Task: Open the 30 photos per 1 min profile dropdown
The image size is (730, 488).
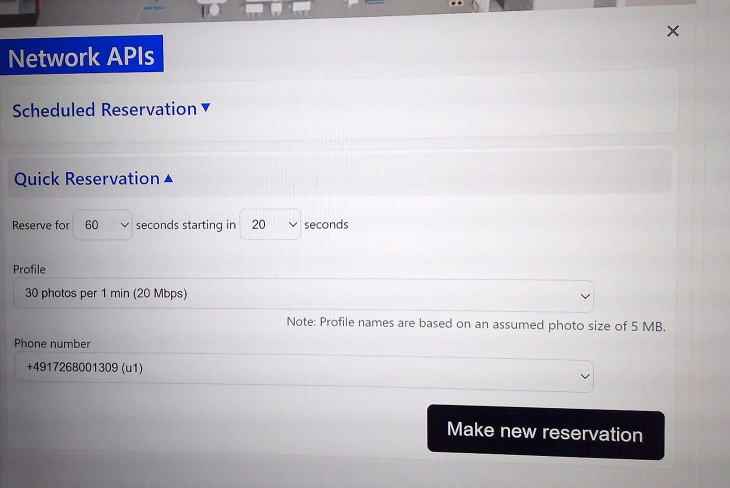Action: point(302,295)
